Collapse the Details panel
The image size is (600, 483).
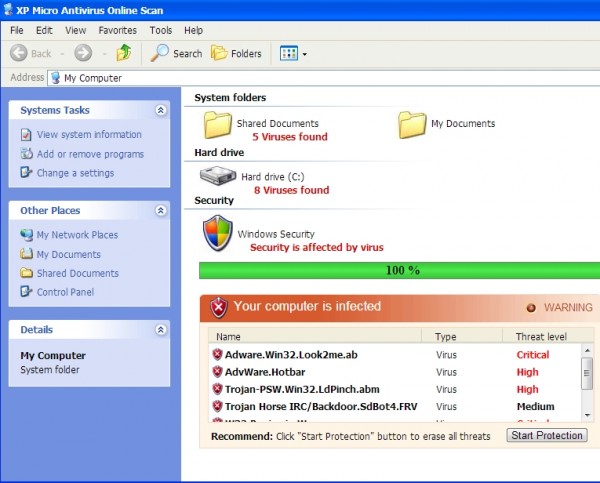(x=161, y=330)
